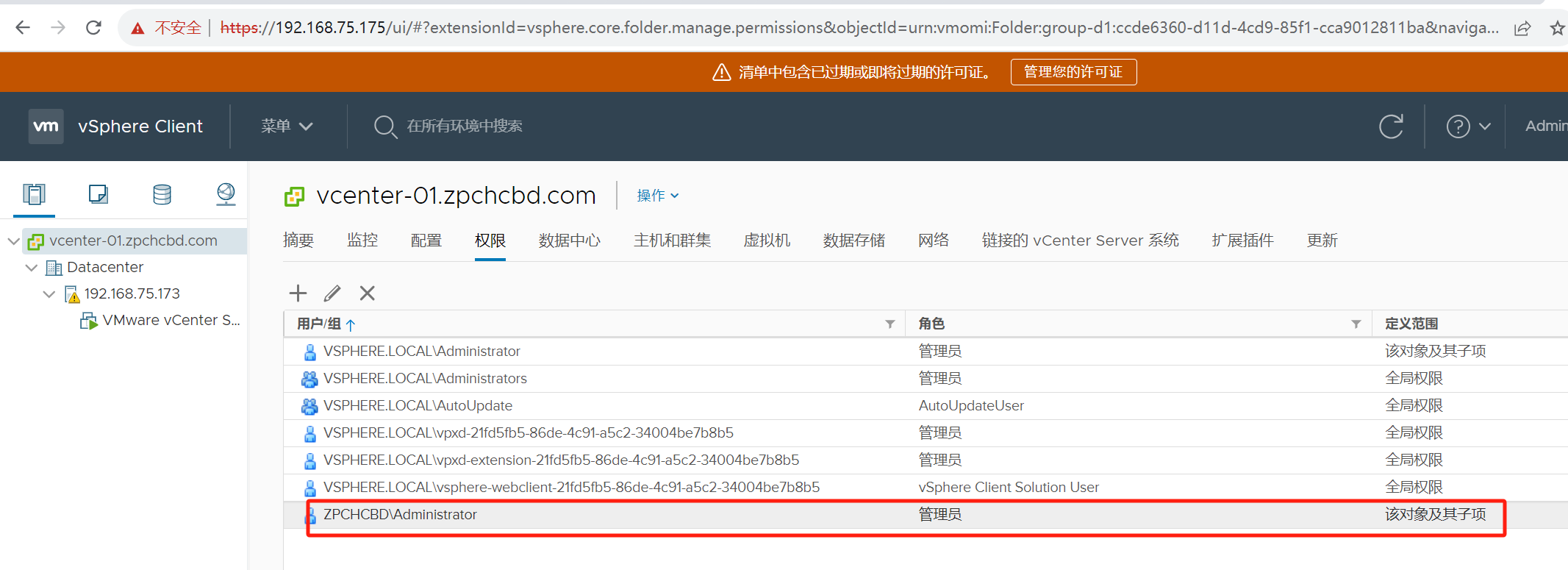The height and width of the screenshot is (570, 1568).
Task: Select Datacenter in the inventory tree
Action: click(x=105, y=267)
